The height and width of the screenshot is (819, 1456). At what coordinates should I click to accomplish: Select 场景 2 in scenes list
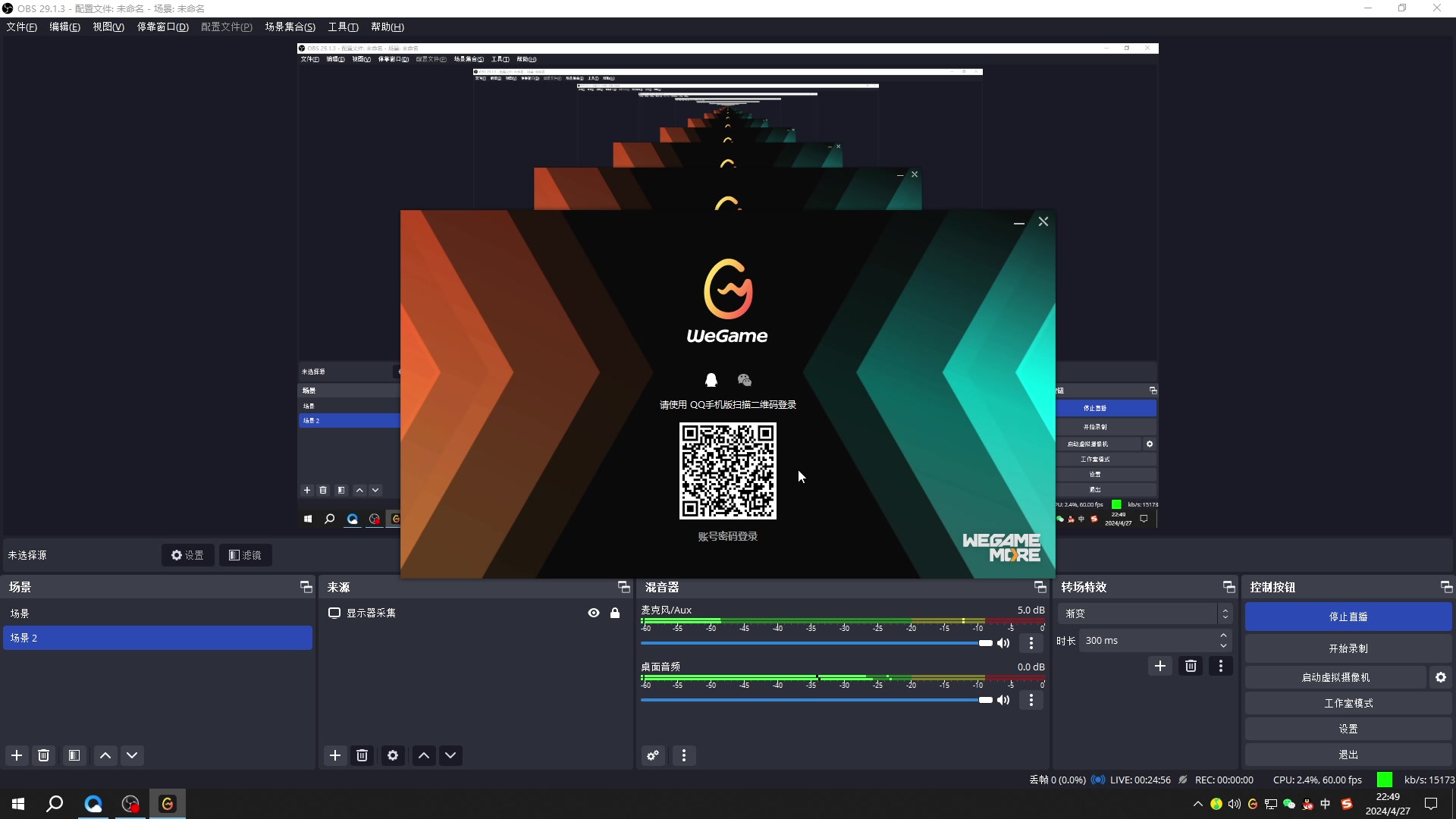click(x=158, y=638)
